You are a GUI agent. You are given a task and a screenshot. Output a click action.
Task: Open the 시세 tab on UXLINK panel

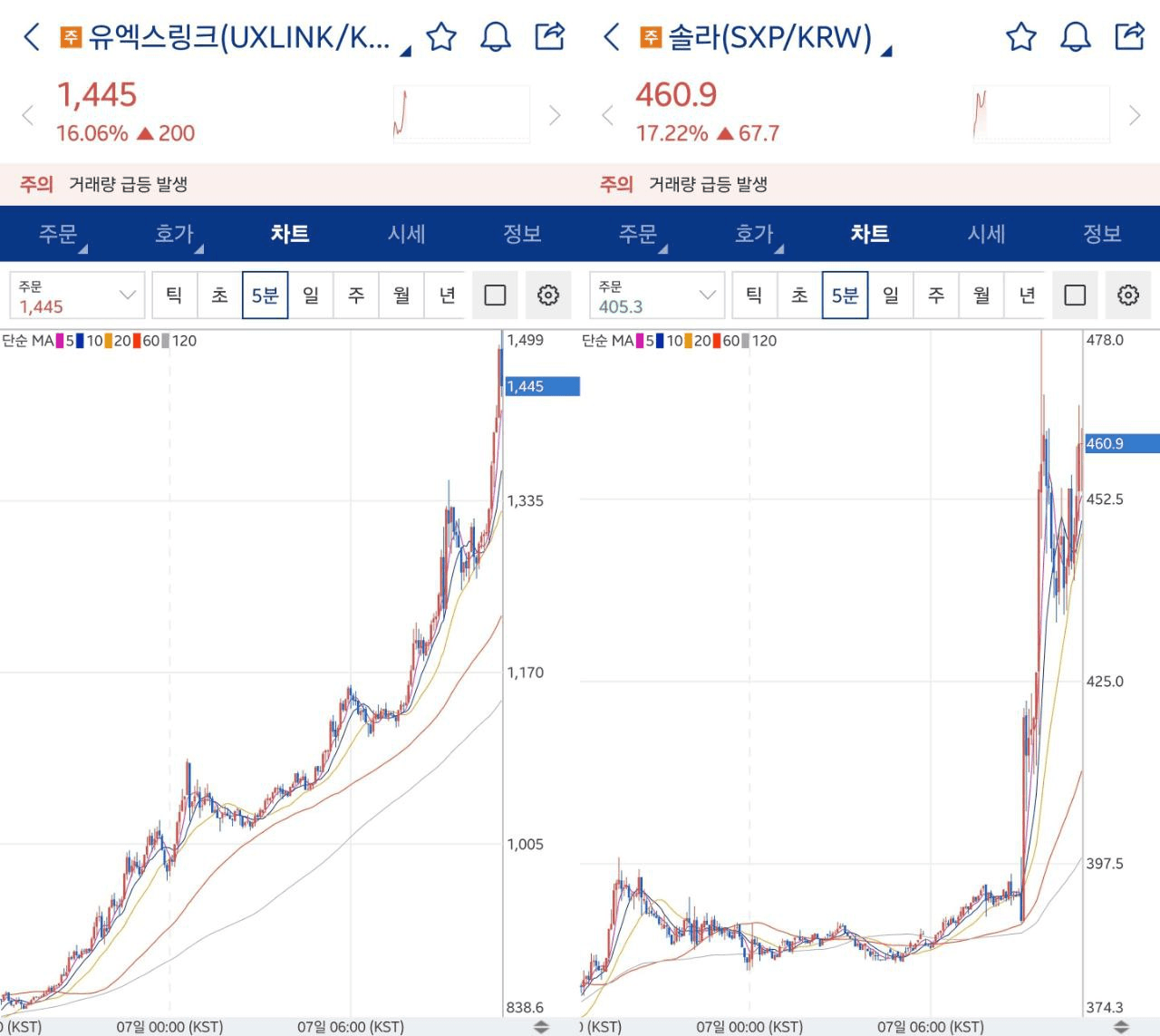tap(406, 234)
